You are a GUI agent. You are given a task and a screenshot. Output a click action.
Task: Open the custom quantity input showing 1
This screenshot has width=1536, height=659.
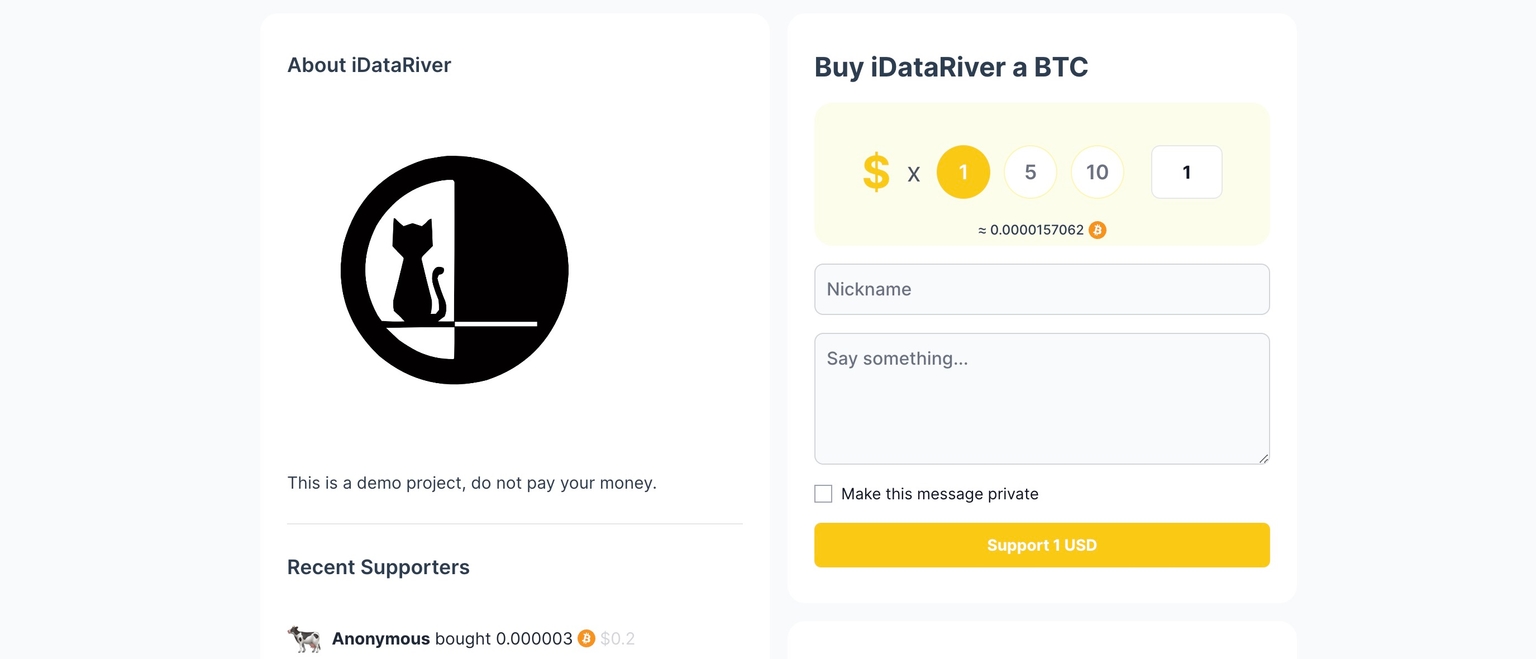tap(1186, 171)
